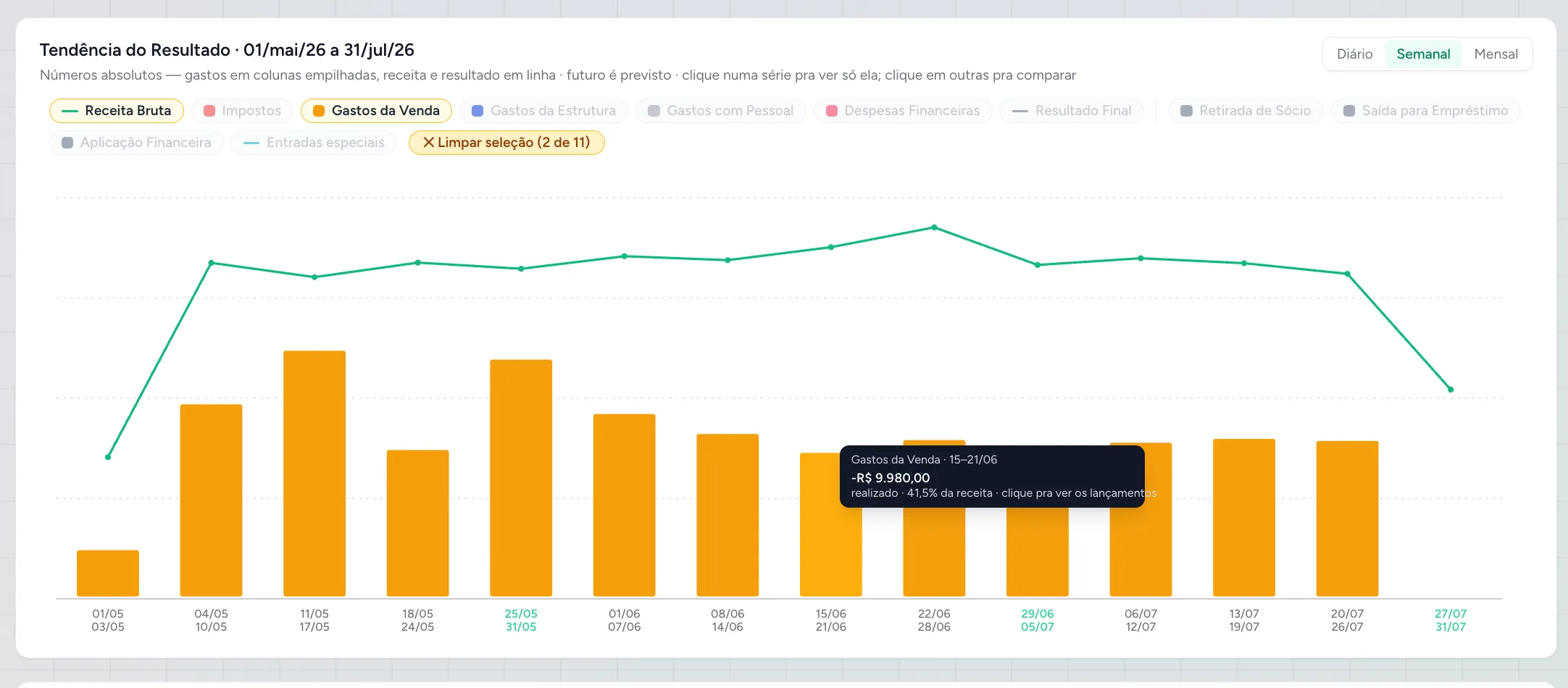Show the Entradas especiais line
This screenshot has height=688, width=1568.
point(314,143)
